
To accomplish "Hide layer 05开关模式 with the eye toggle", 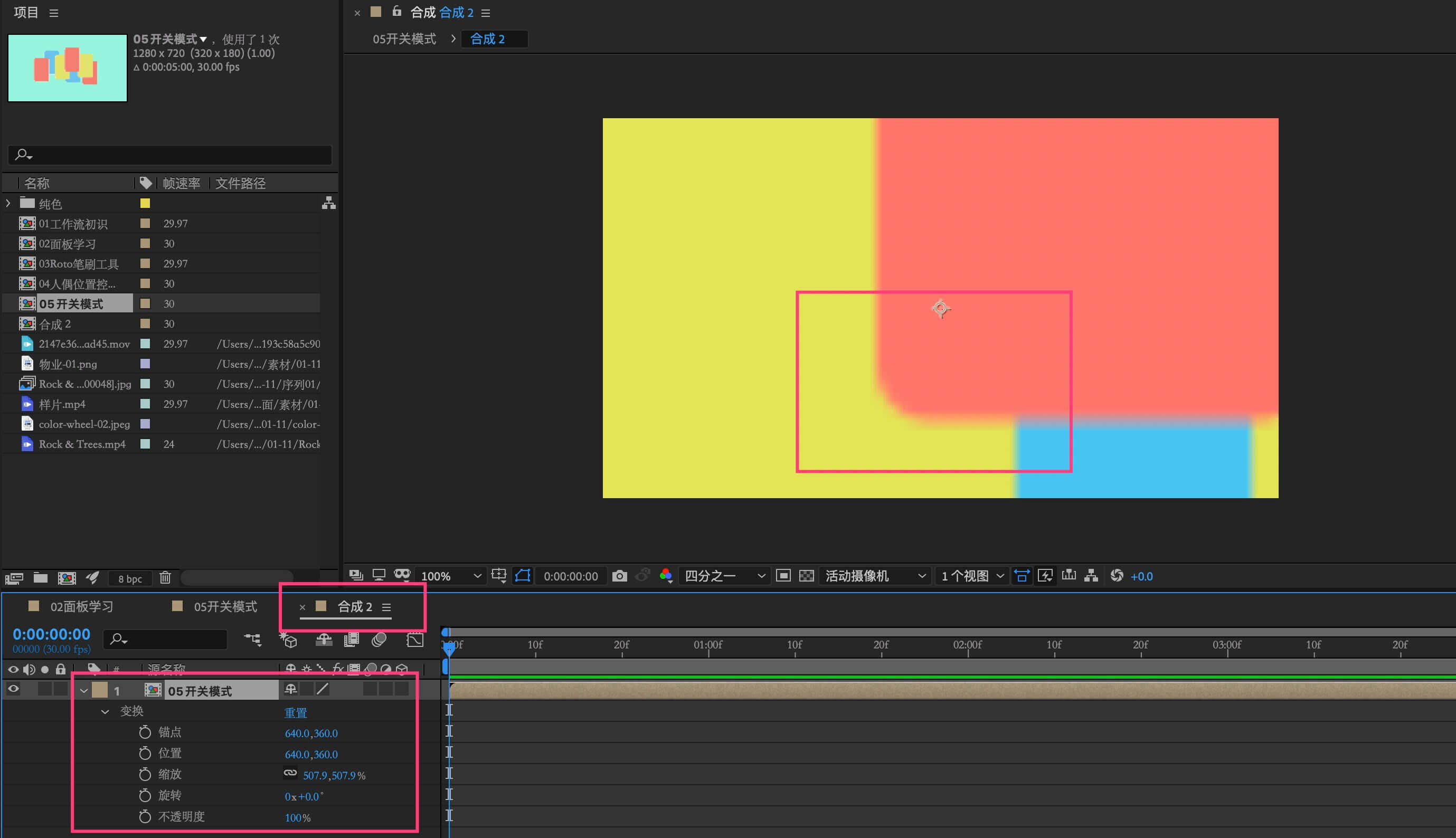I will (x=13, y=689).
